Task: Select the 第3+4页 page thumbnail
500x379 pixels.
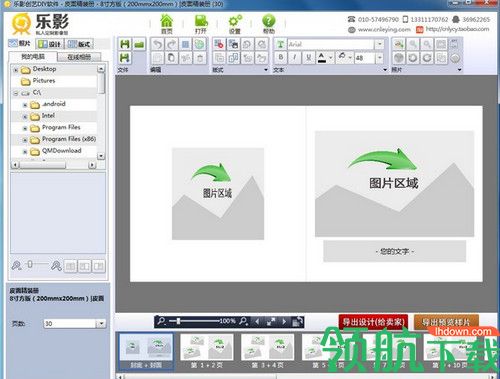Action: tap(267, 351)
